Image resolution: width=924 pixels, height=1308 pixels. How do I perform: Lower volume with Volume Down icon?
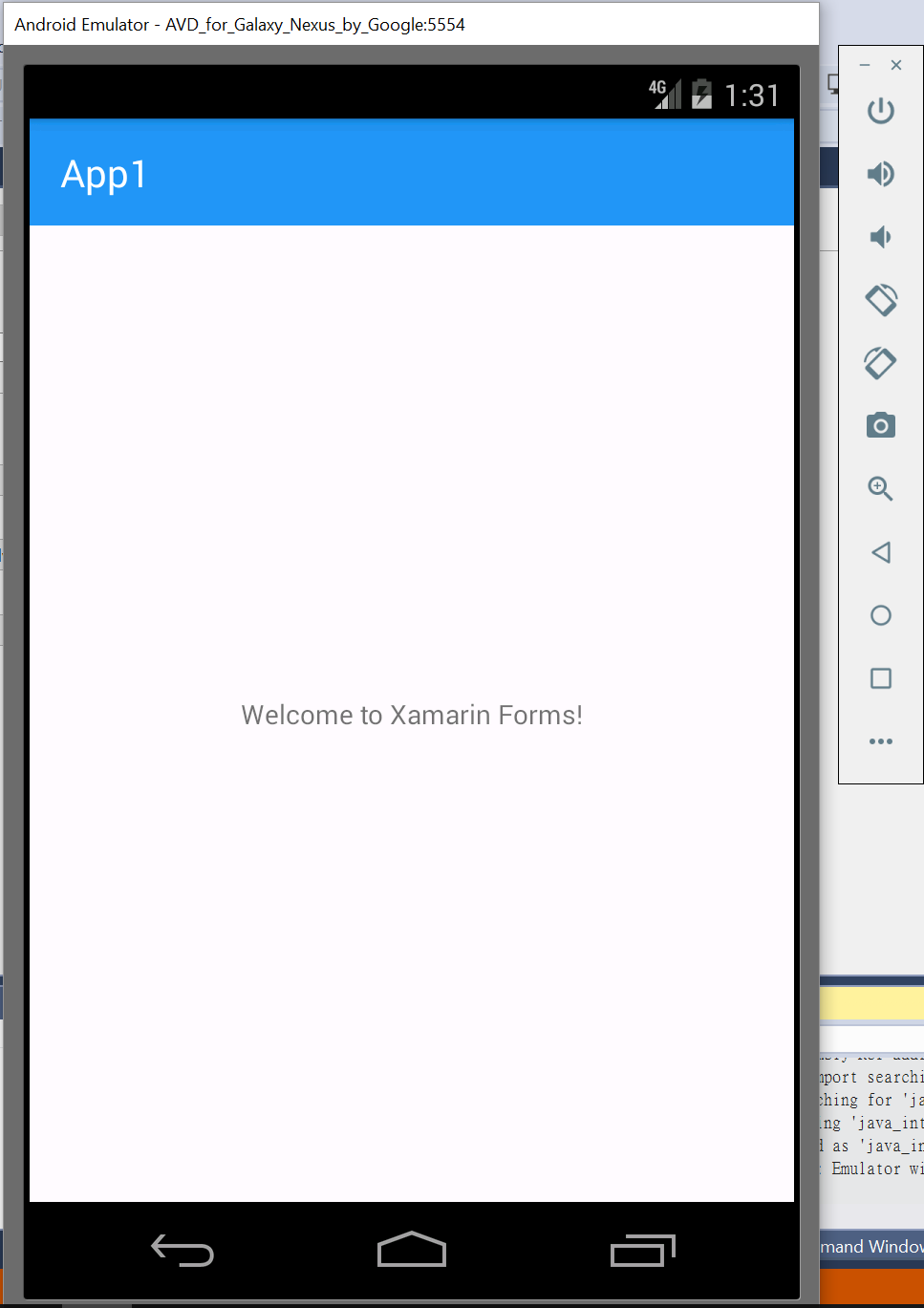(x=880, y=237)
